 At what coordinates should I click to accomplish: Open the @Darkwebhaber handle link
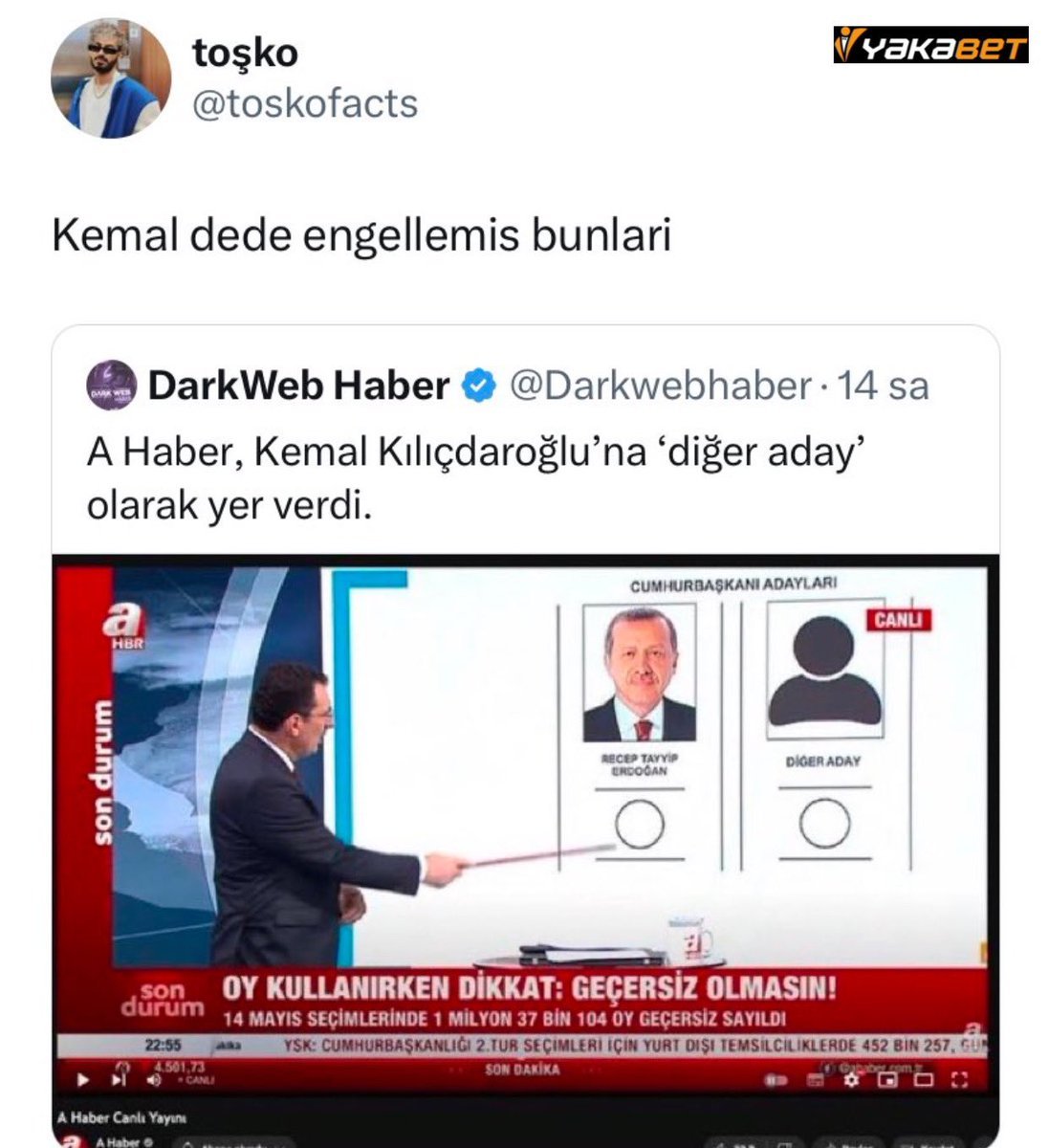[x=660, y=386]
